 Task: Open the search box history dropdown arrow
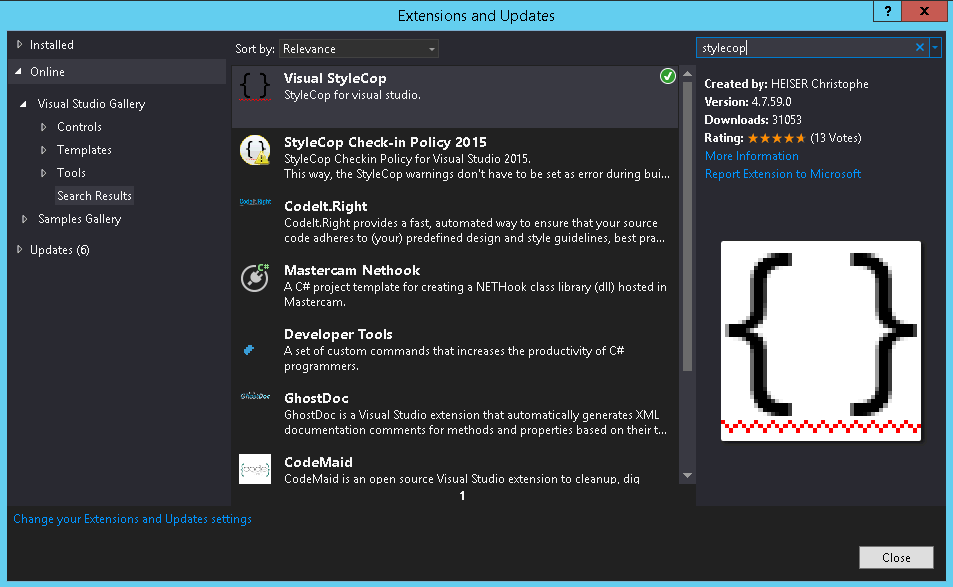(x=935, y=47)
